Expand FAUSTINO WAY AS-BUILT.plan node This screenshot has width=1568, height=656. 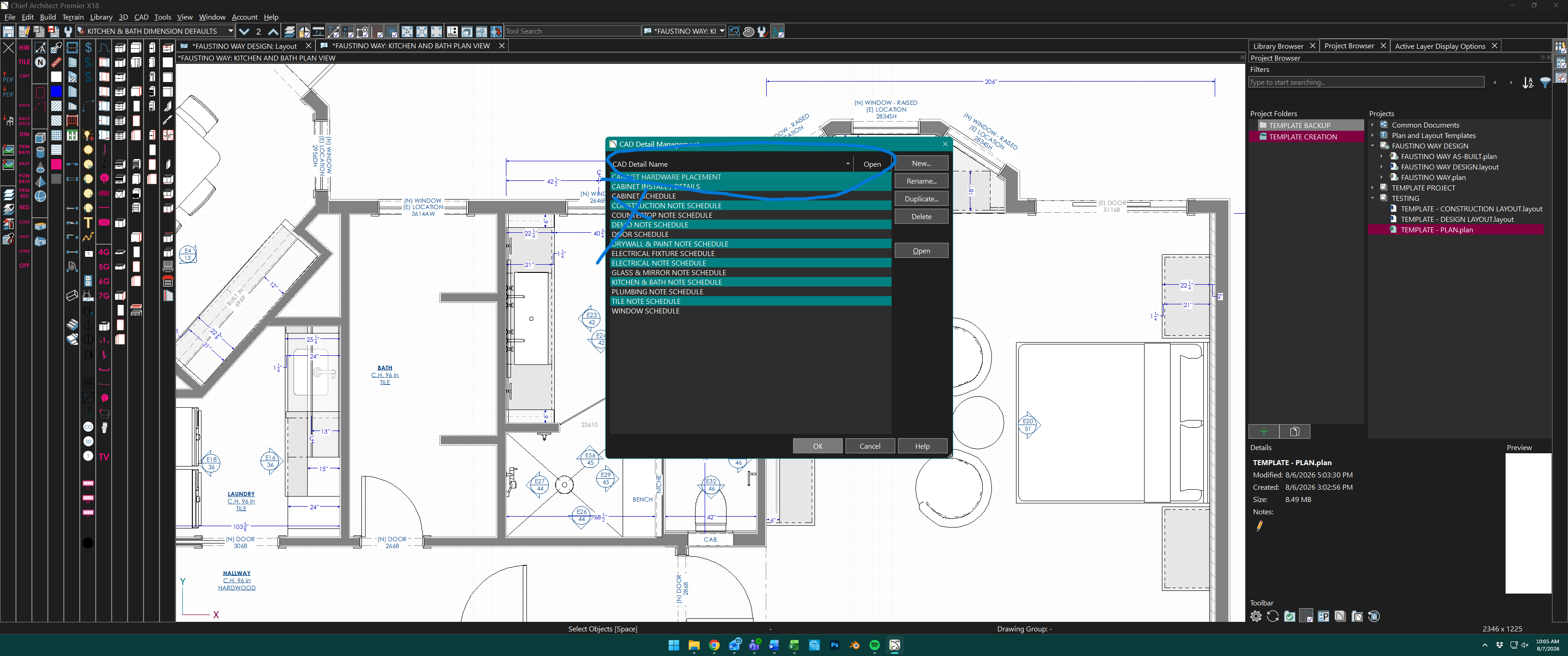pos(1382,156)
